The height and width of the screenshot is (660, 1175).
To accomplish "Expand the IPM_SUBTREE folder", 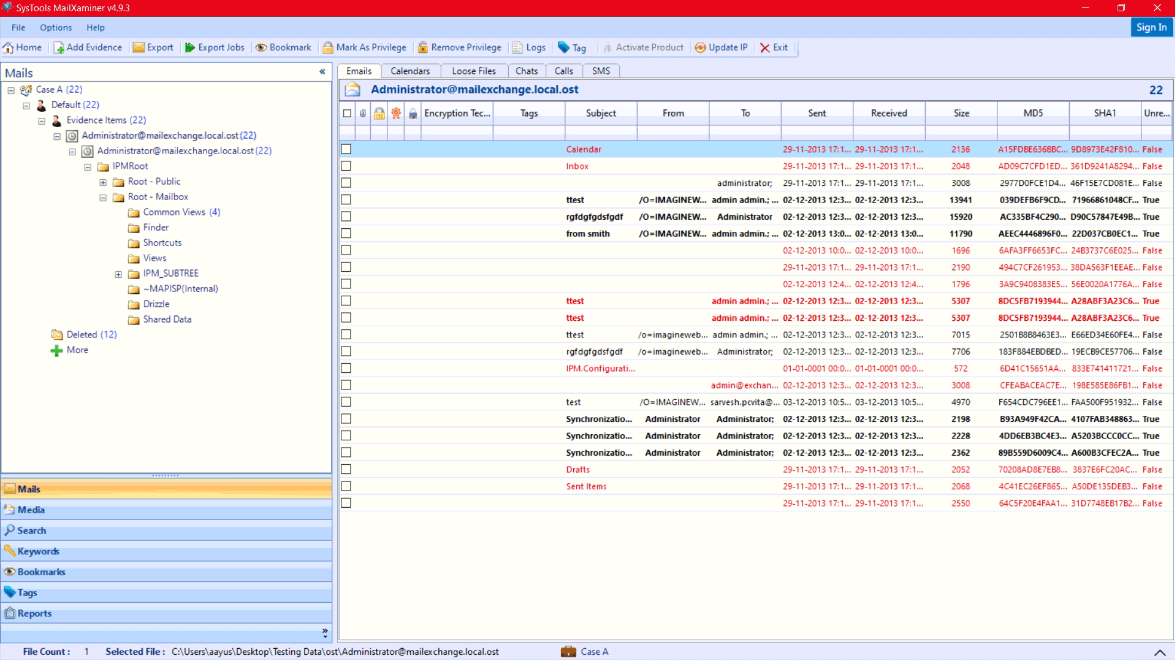I will [x=118, y=274].
